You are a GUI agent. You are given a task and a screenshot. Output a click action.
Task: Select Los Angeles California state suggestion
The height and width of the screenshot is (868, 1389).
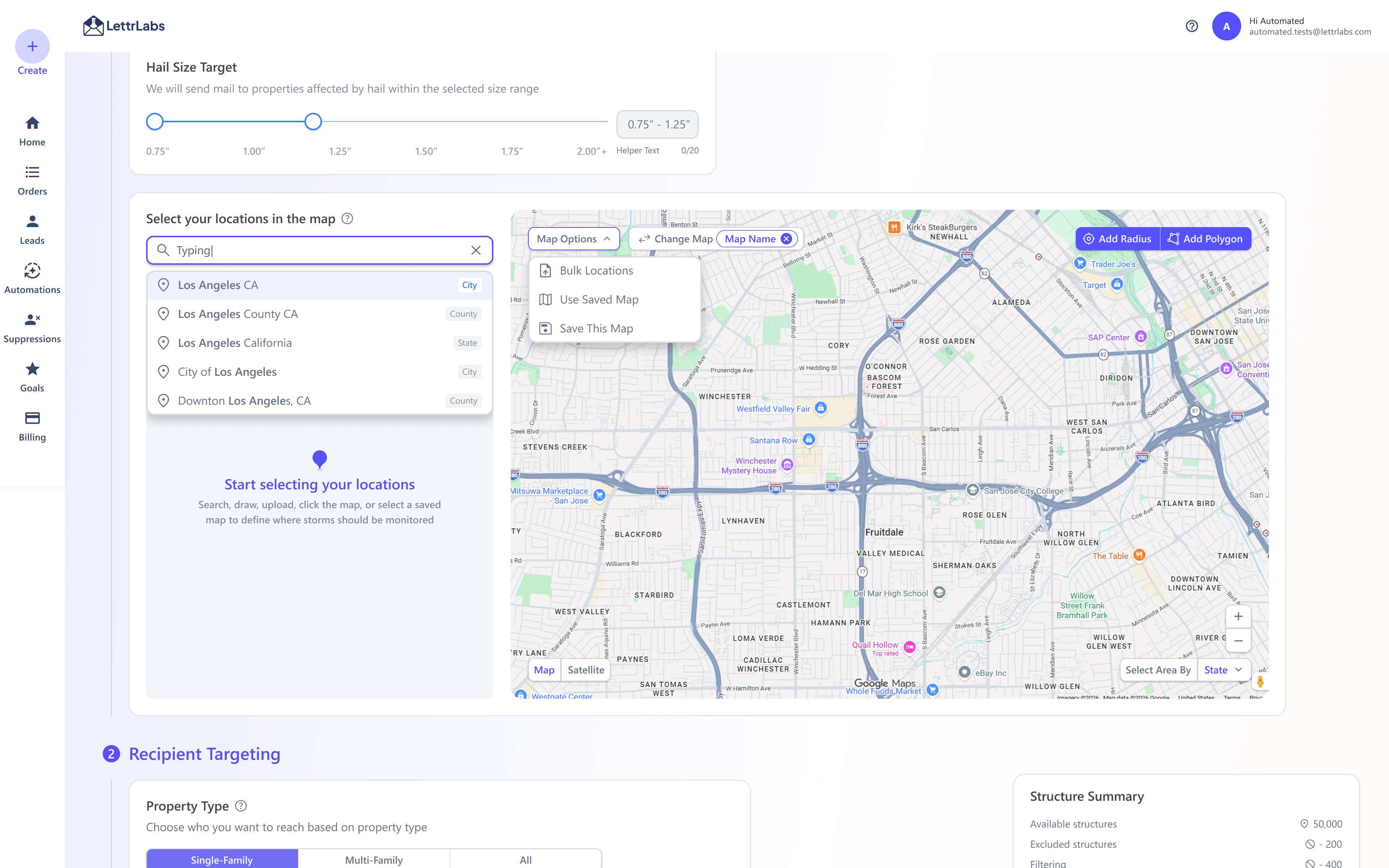click(x=320, y=343)
